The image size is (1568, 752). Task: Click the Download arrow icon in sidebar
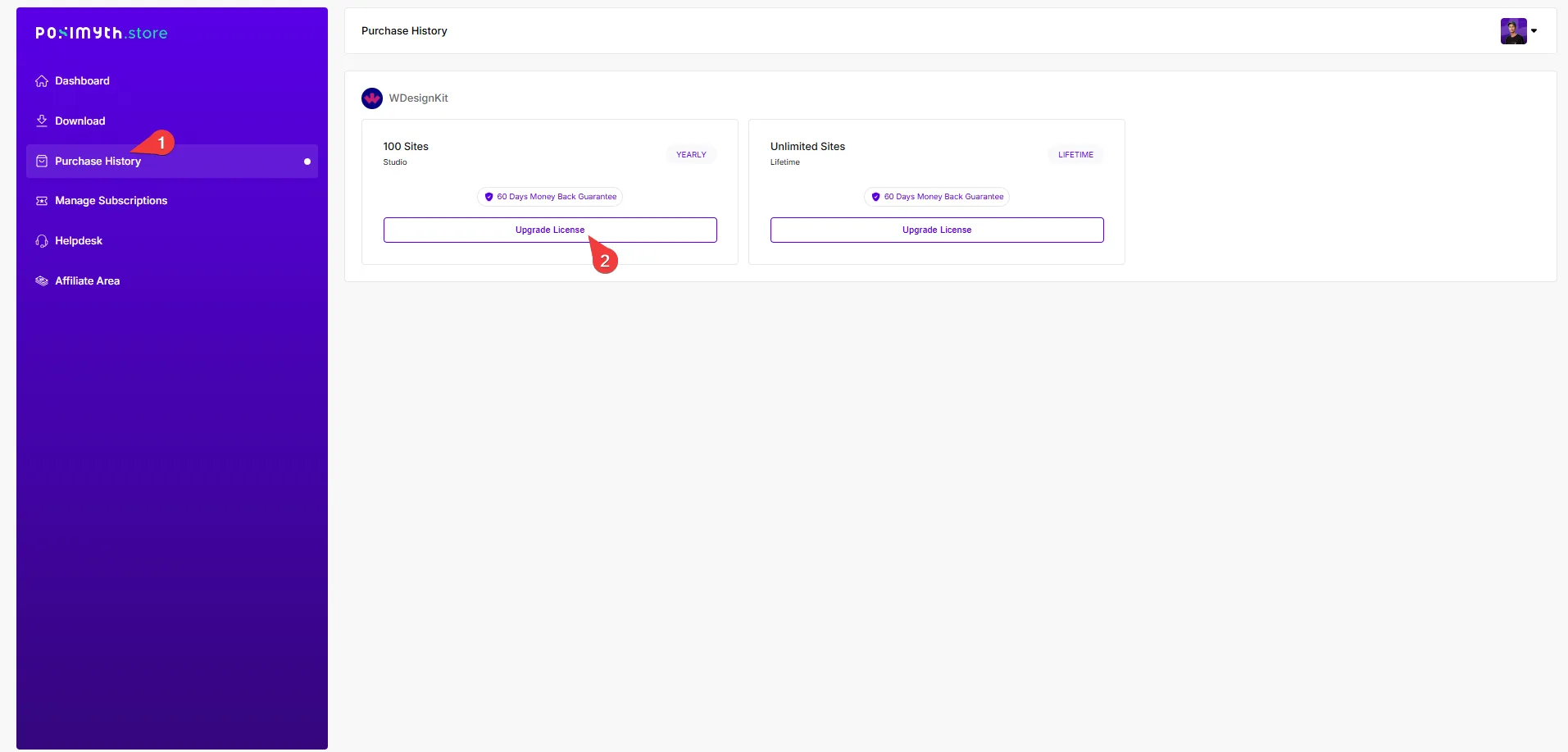click(x=42, y=121)
